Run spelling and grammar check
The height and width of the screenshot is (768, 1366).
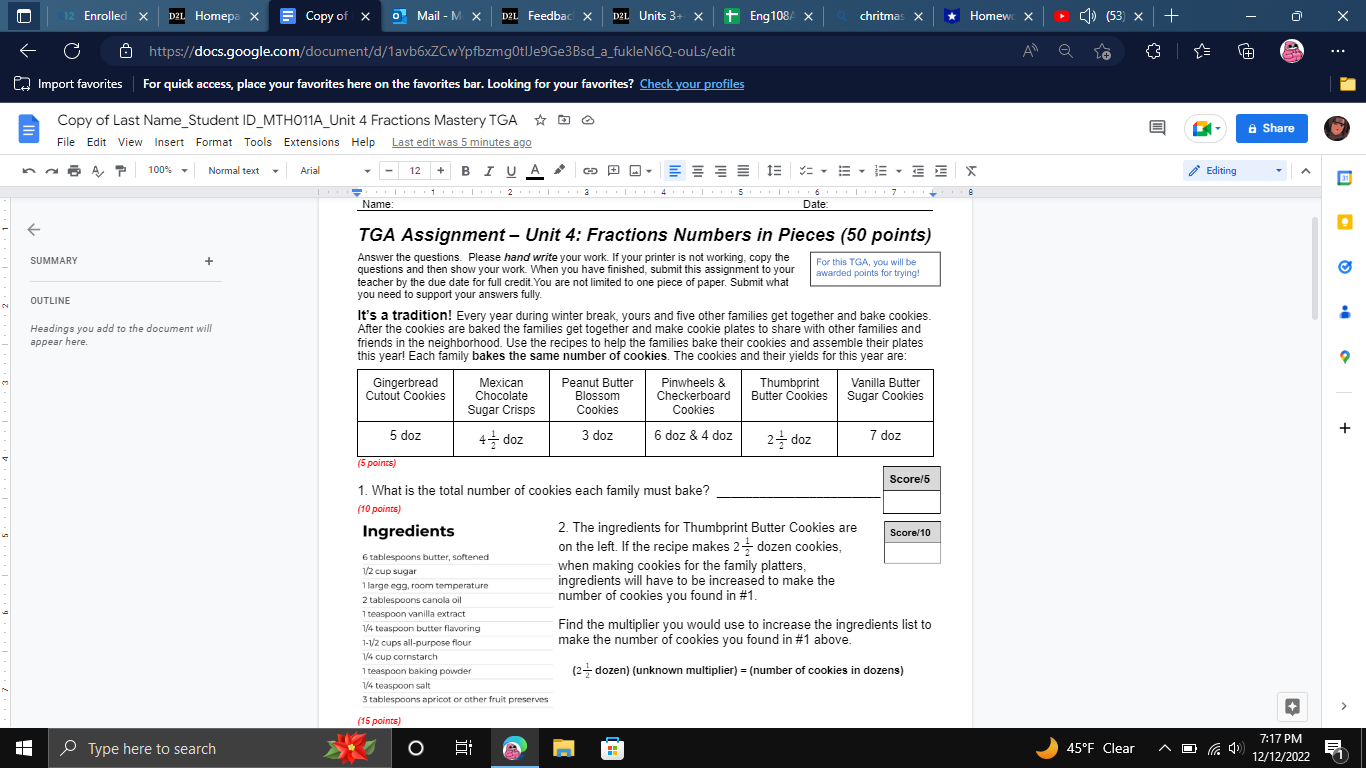click(97, 170)
